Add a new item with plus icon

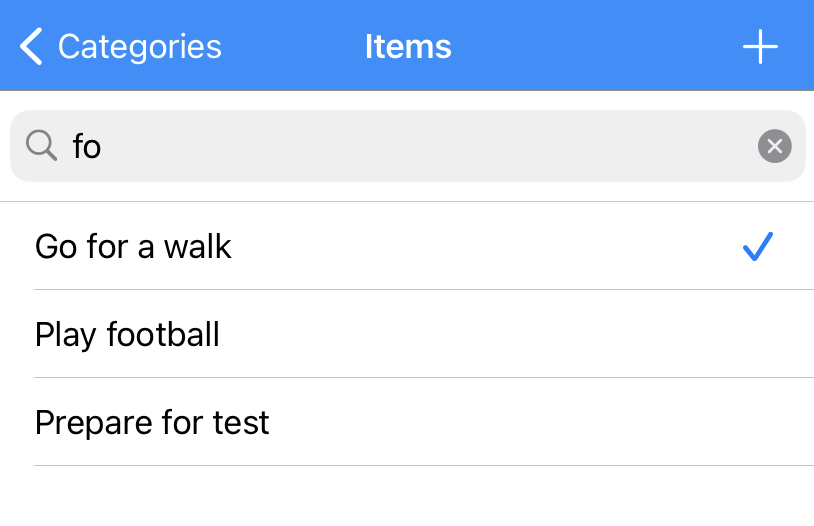[760, 47]
